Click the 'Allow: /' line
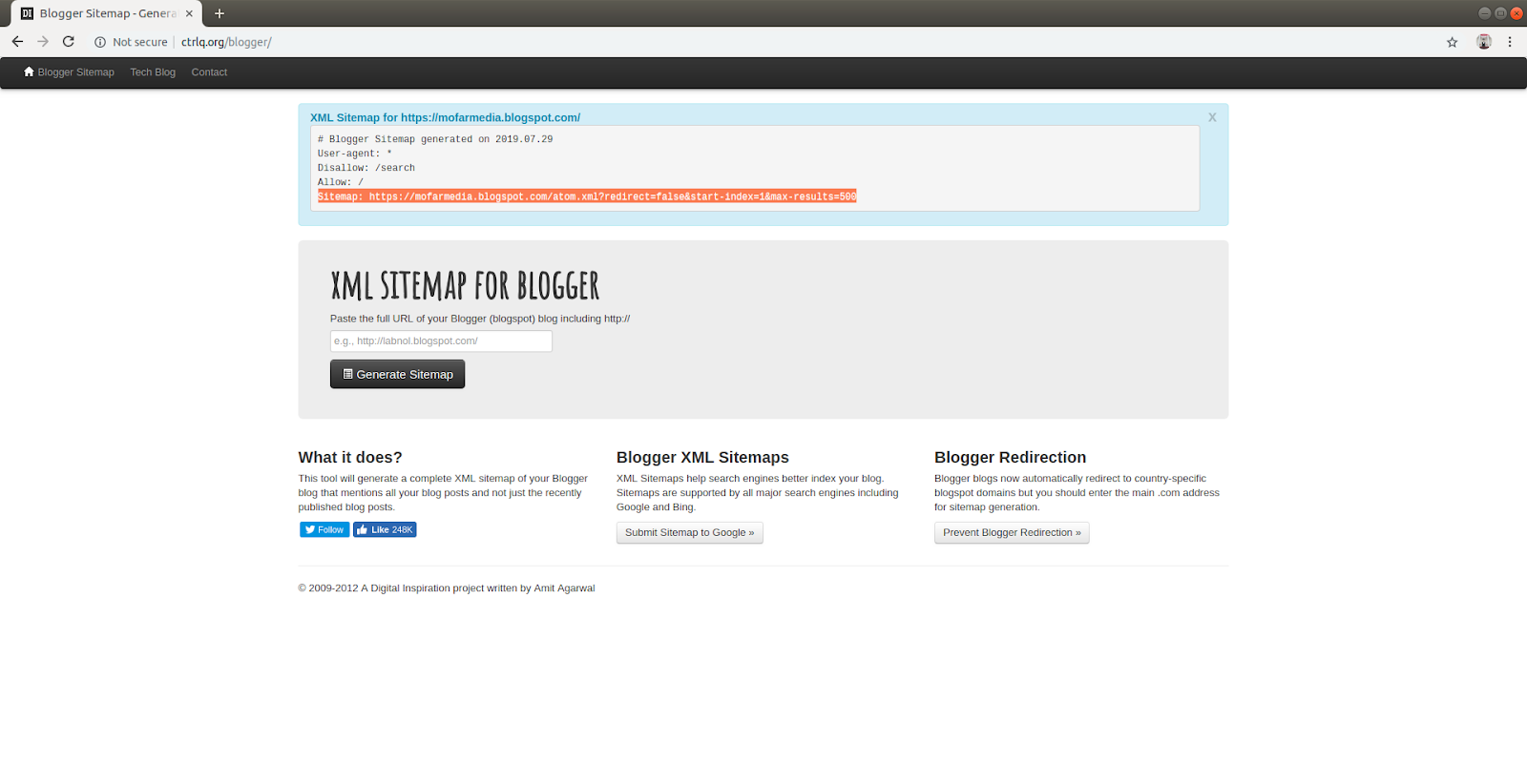 (x=341, y=182)
